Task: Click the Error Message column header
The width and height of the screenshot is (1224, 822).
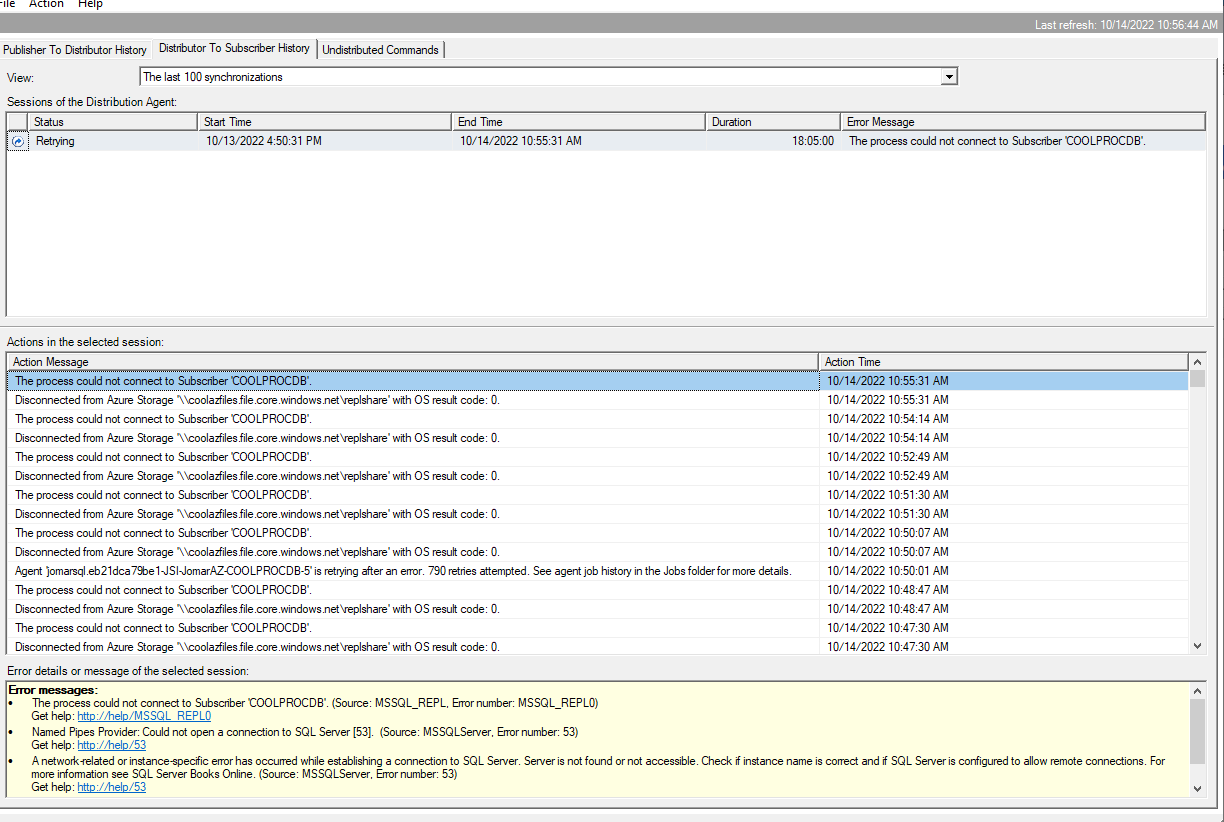Action: 1023,122
